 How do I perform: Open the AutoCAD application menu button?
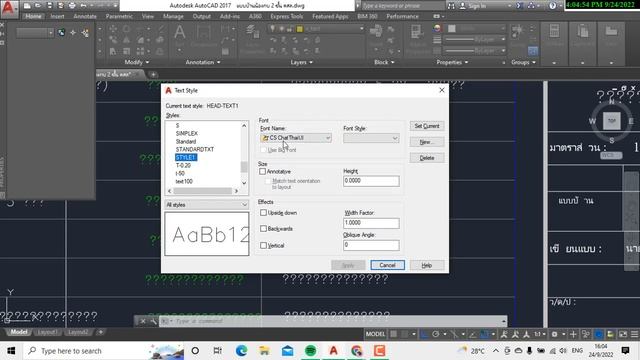pos(9,9)
